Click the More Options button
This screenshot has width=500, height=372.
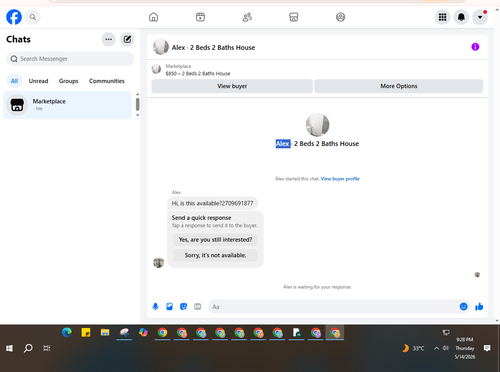pos(399,86)
